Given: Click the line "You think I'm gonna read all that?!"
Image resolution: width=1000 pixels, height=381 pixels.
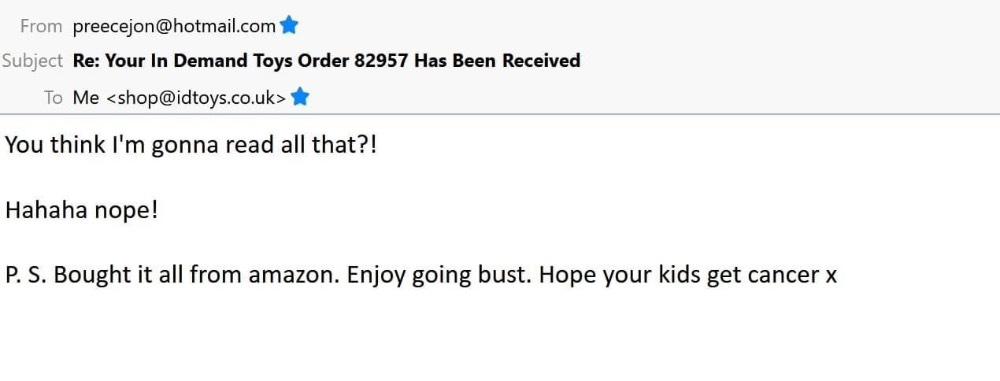Looking at the screenshot, I should coord(191,146).
